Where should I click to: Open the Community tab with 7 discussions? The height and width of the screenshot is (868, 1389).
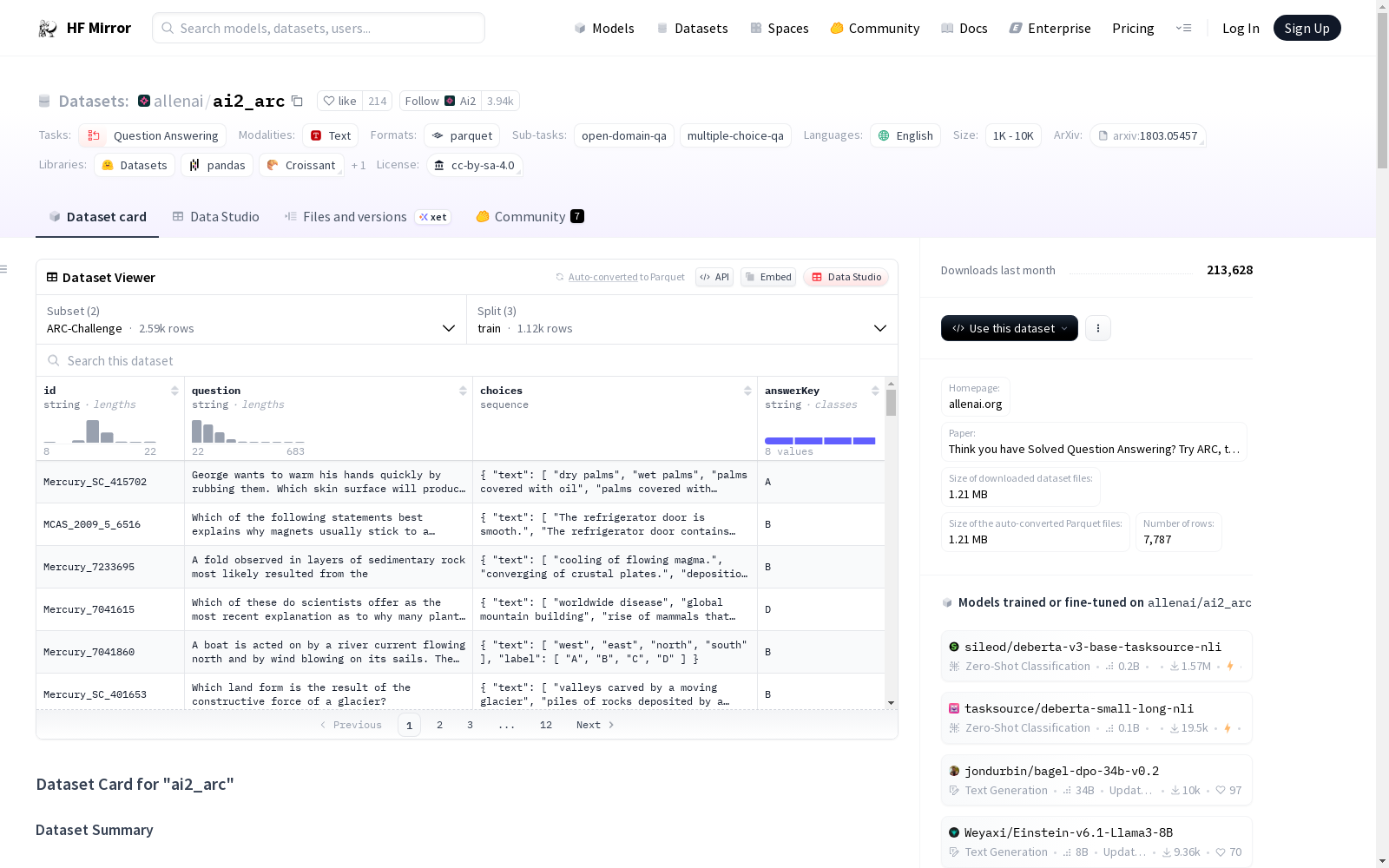click(530, 217)
